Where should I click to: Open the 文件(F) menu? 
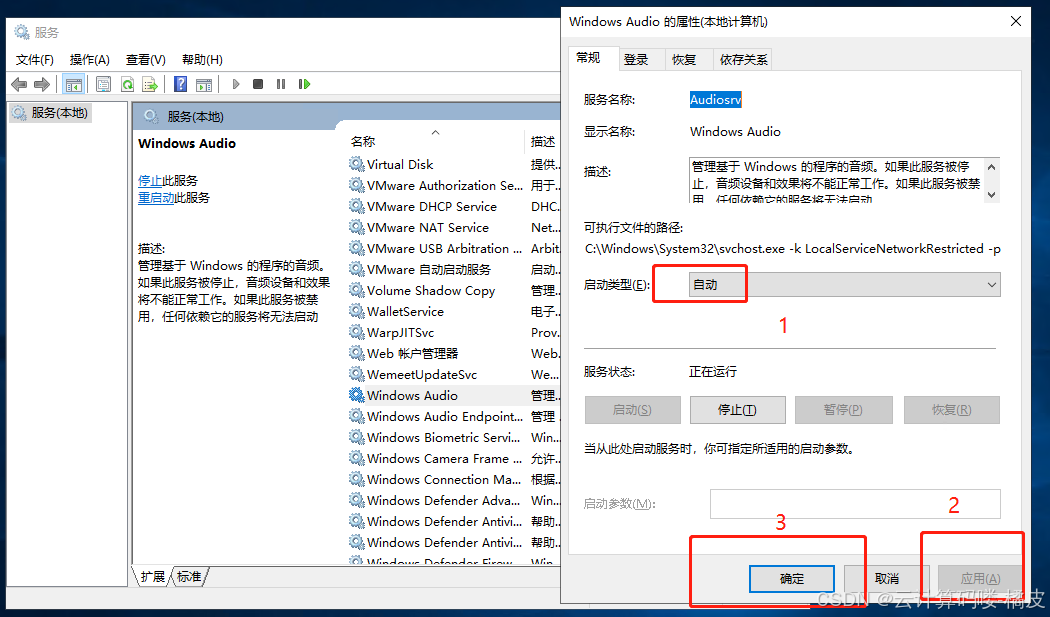click(35, 60)
